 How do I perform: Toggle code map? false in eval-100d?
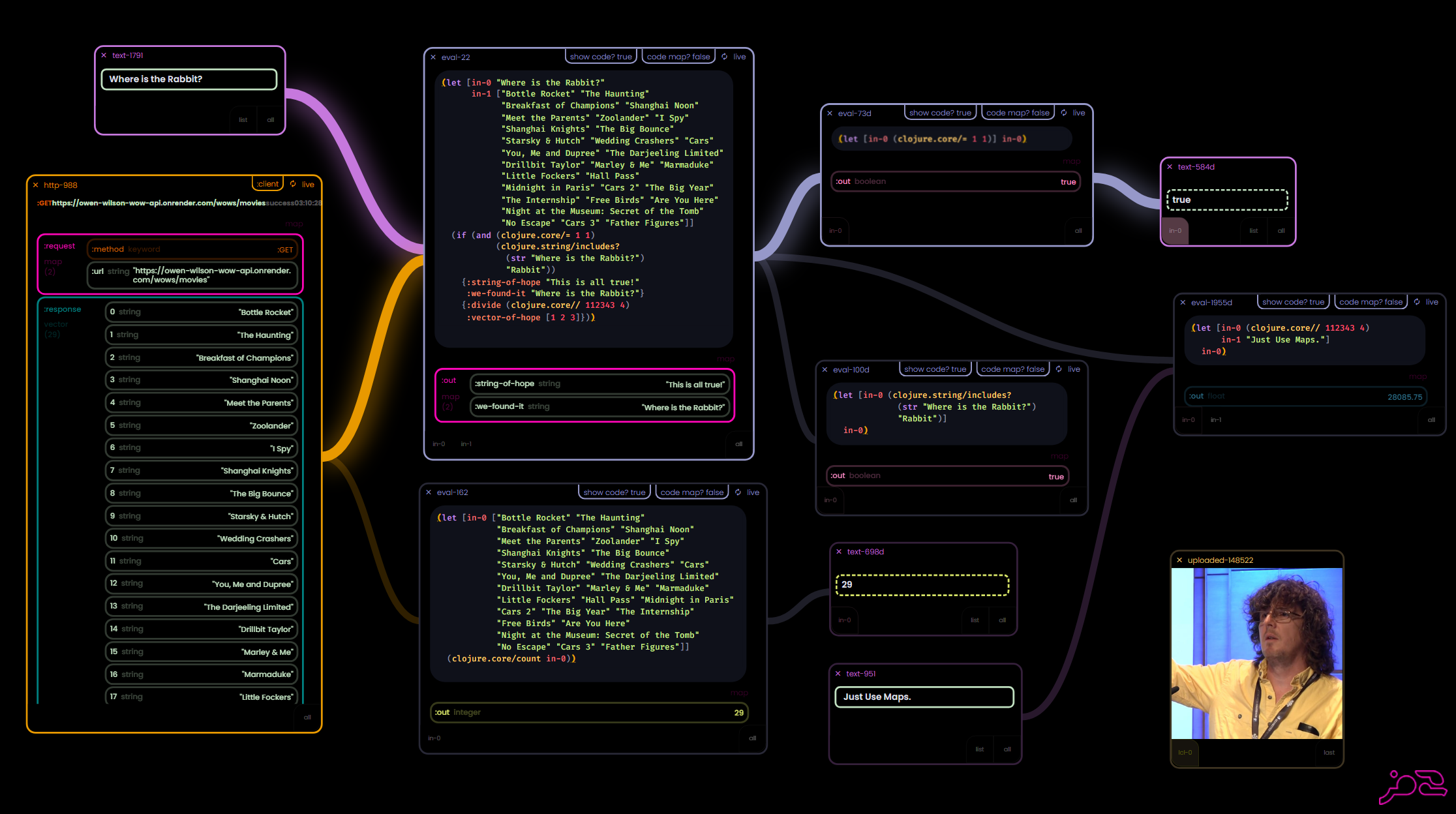click(x=1012, y=369)
